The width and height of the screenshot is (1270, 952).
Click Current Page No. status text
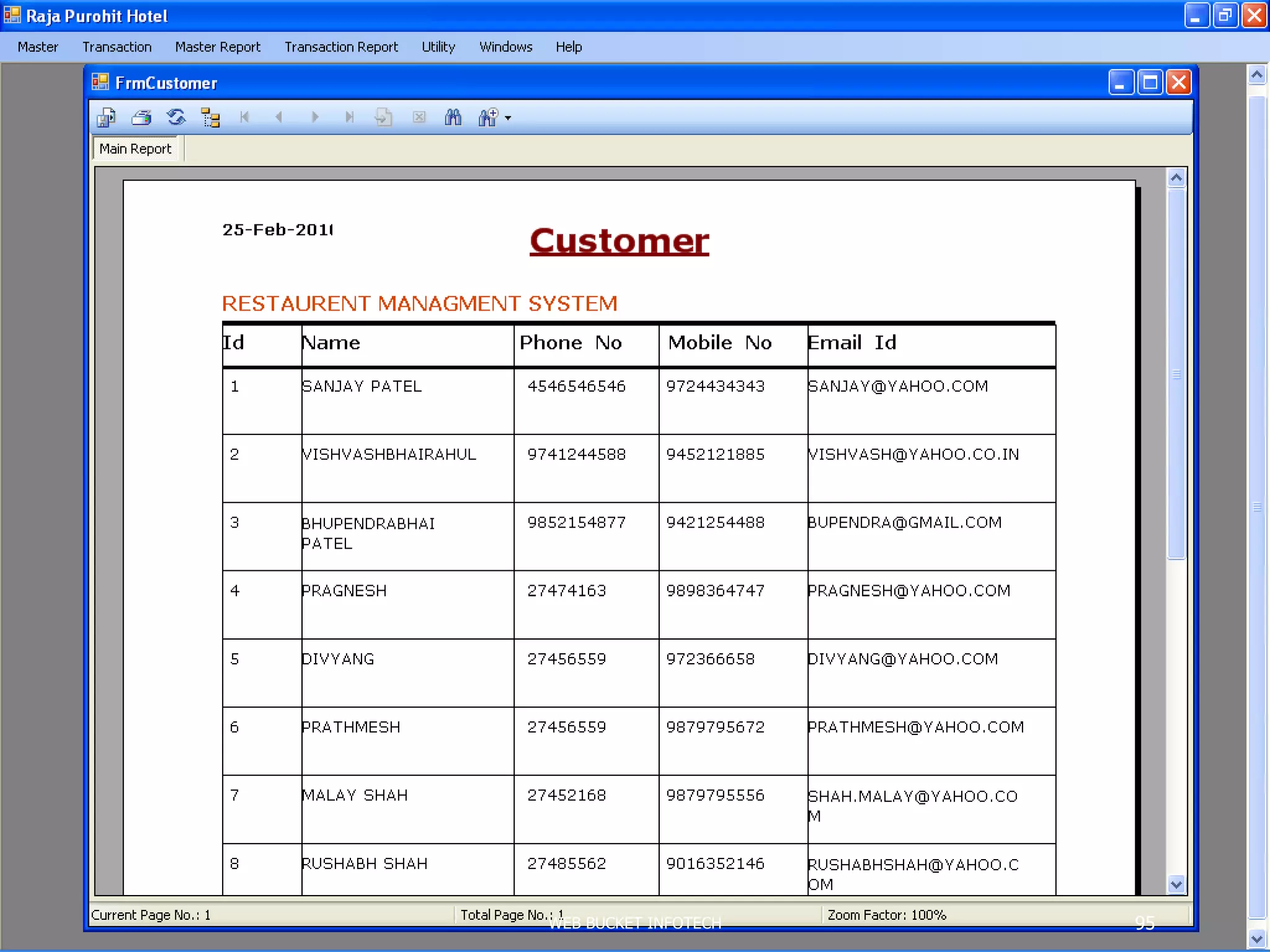(151, 915)
